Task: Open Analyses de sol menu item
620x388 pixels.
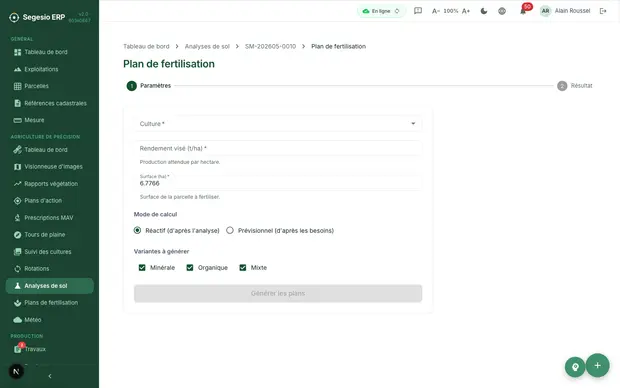Action: [50, 286]
